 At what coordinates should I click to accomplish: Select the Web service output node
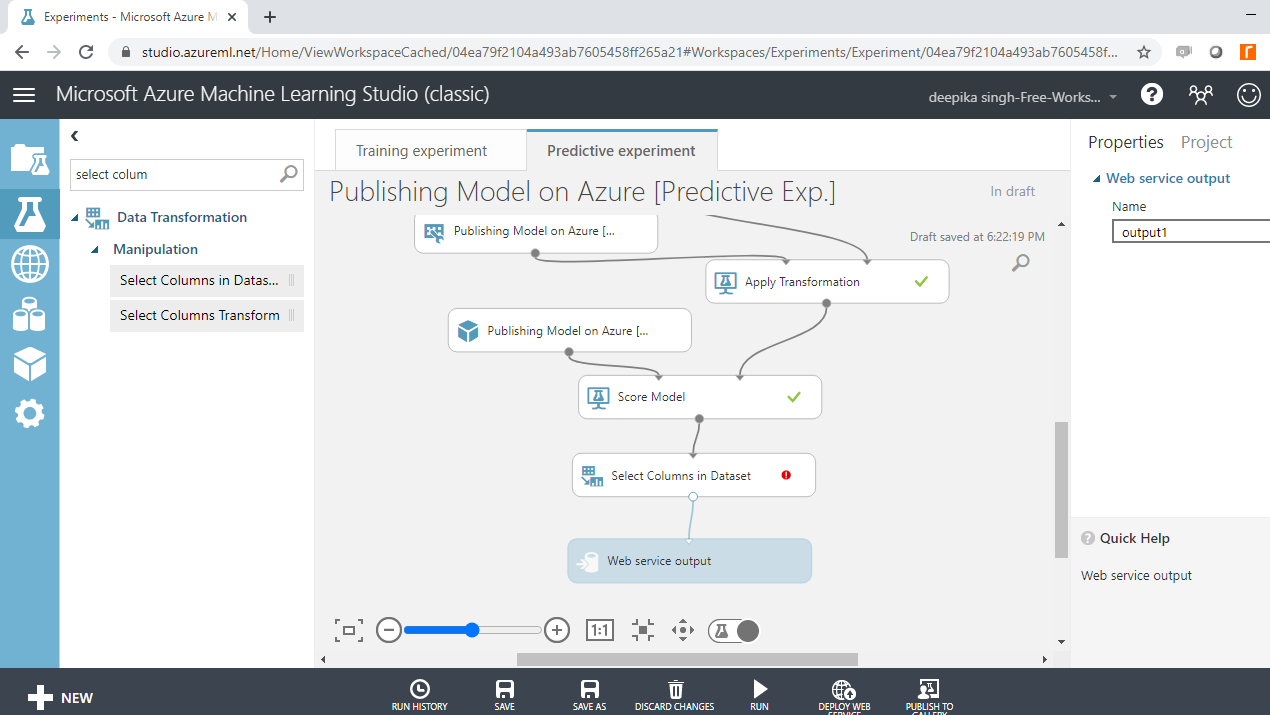click(690, 561)
